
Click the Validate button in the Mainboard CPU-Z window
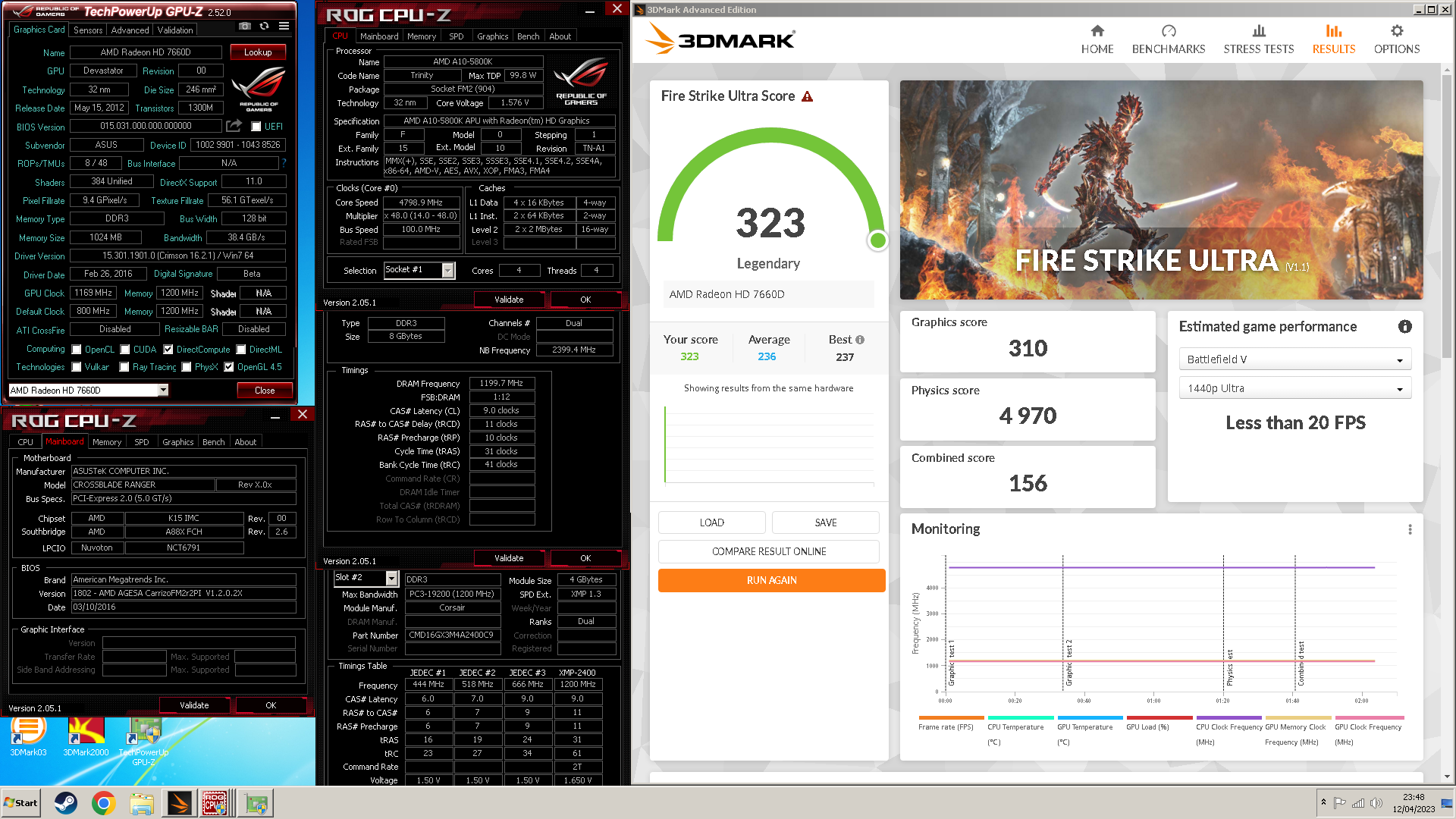194,705
